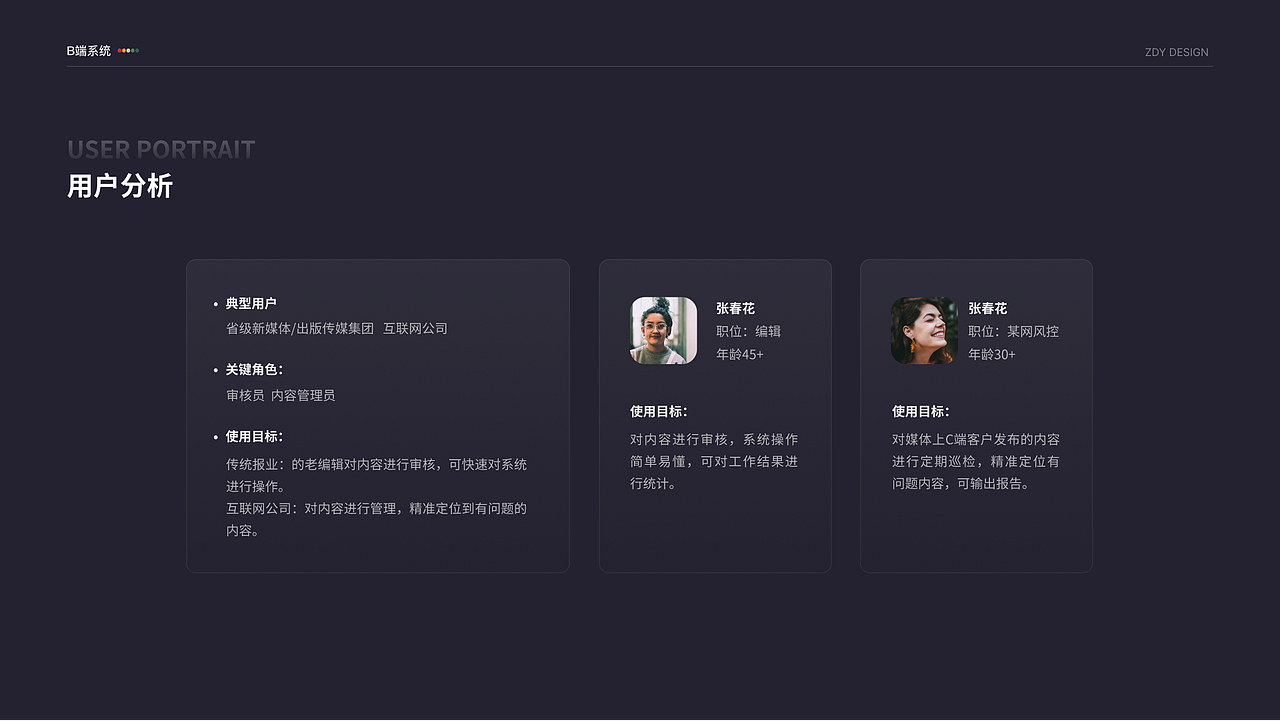Select the rightmost 张春花 profile card
The width and height of the screenshot is (1280, 721).
pos(976,416)
